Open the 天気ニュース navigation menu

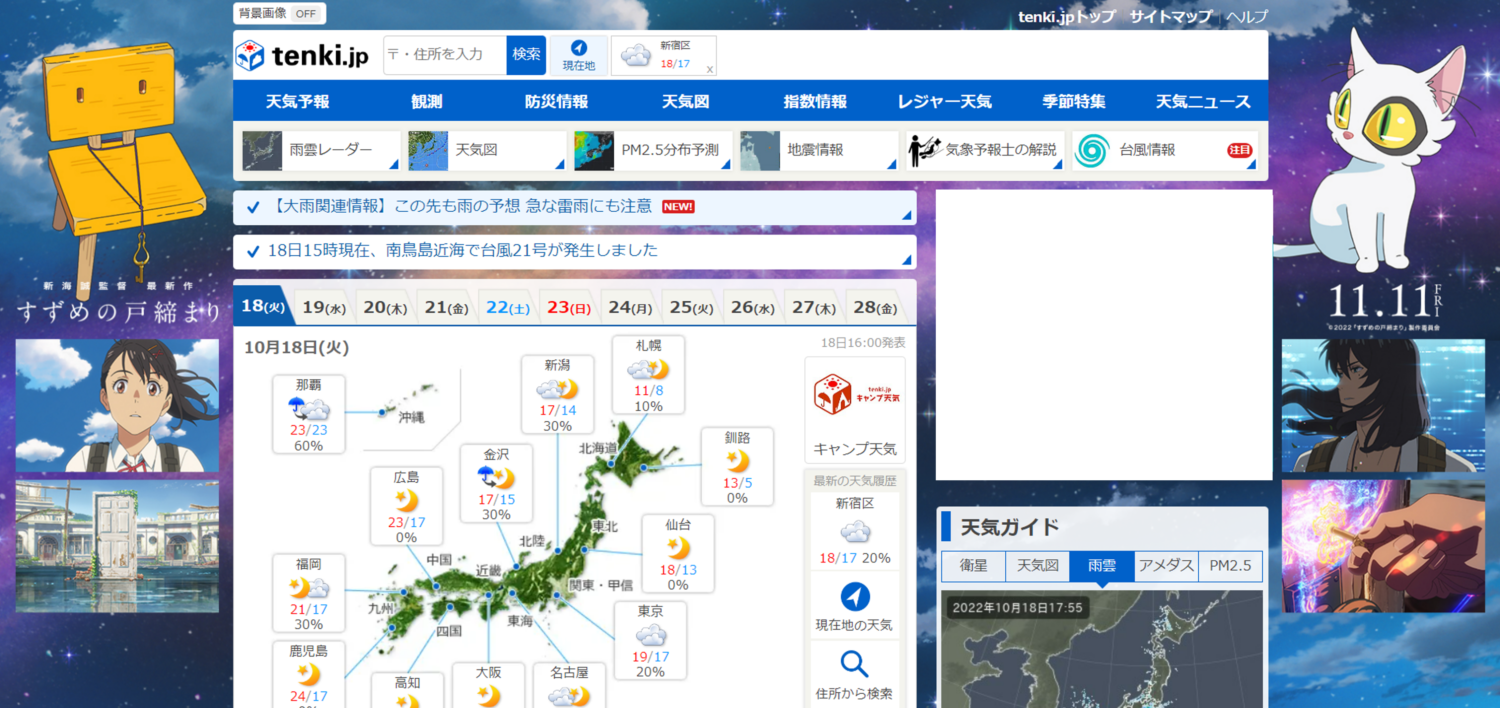[1203, 101]
